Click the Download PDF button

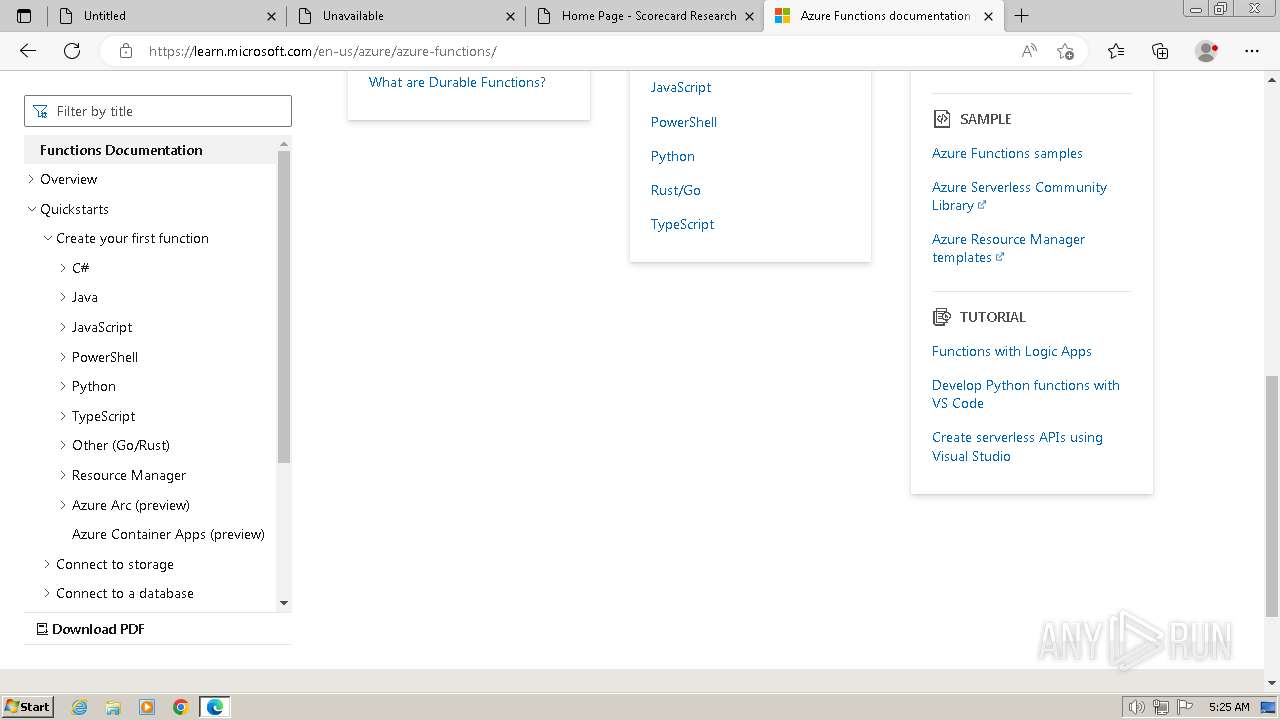coord(90,629)
